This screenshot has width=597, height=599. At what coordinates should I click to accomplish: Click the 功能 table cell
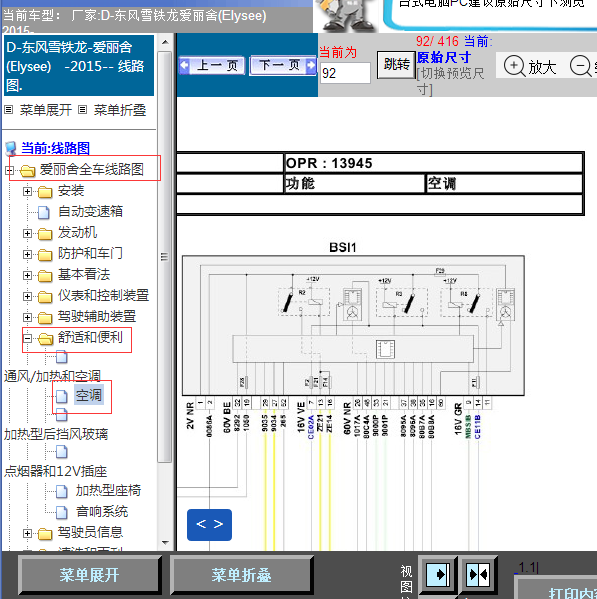(x=354, y=184)
